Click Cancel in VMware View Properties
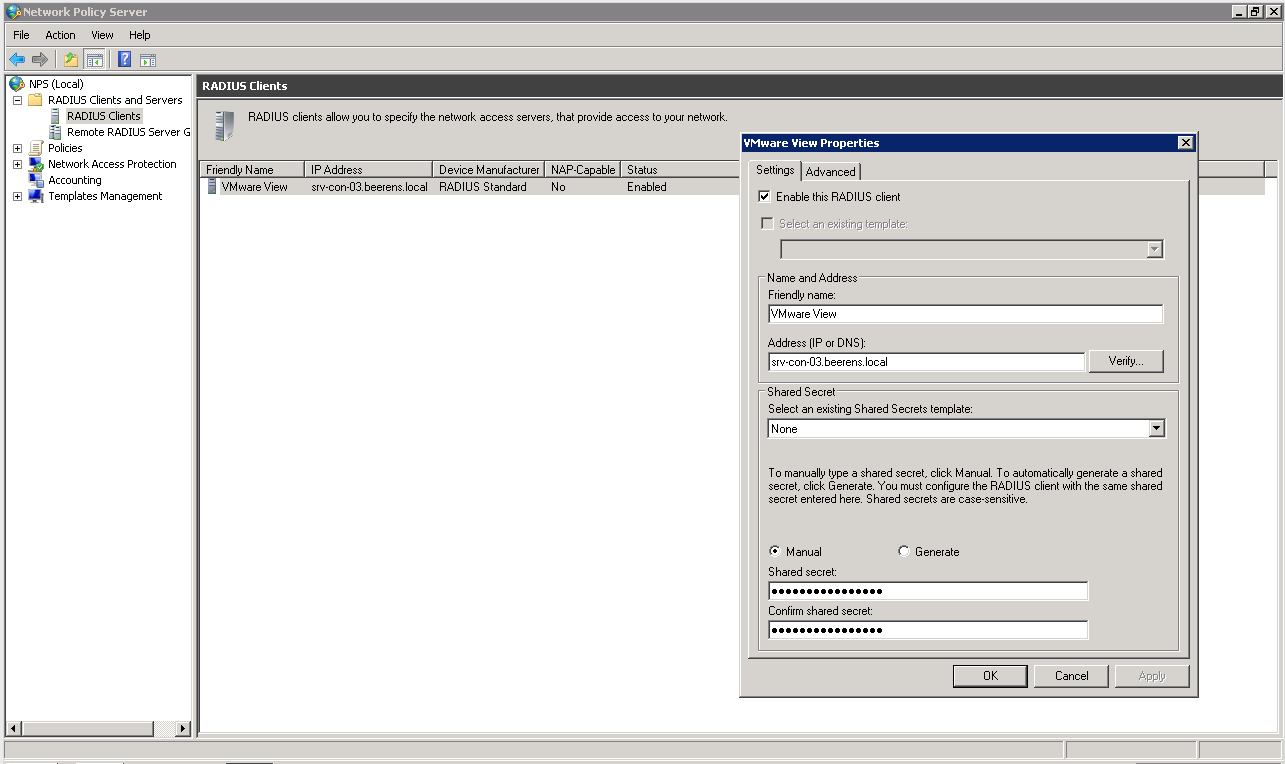 [1071, 676]
